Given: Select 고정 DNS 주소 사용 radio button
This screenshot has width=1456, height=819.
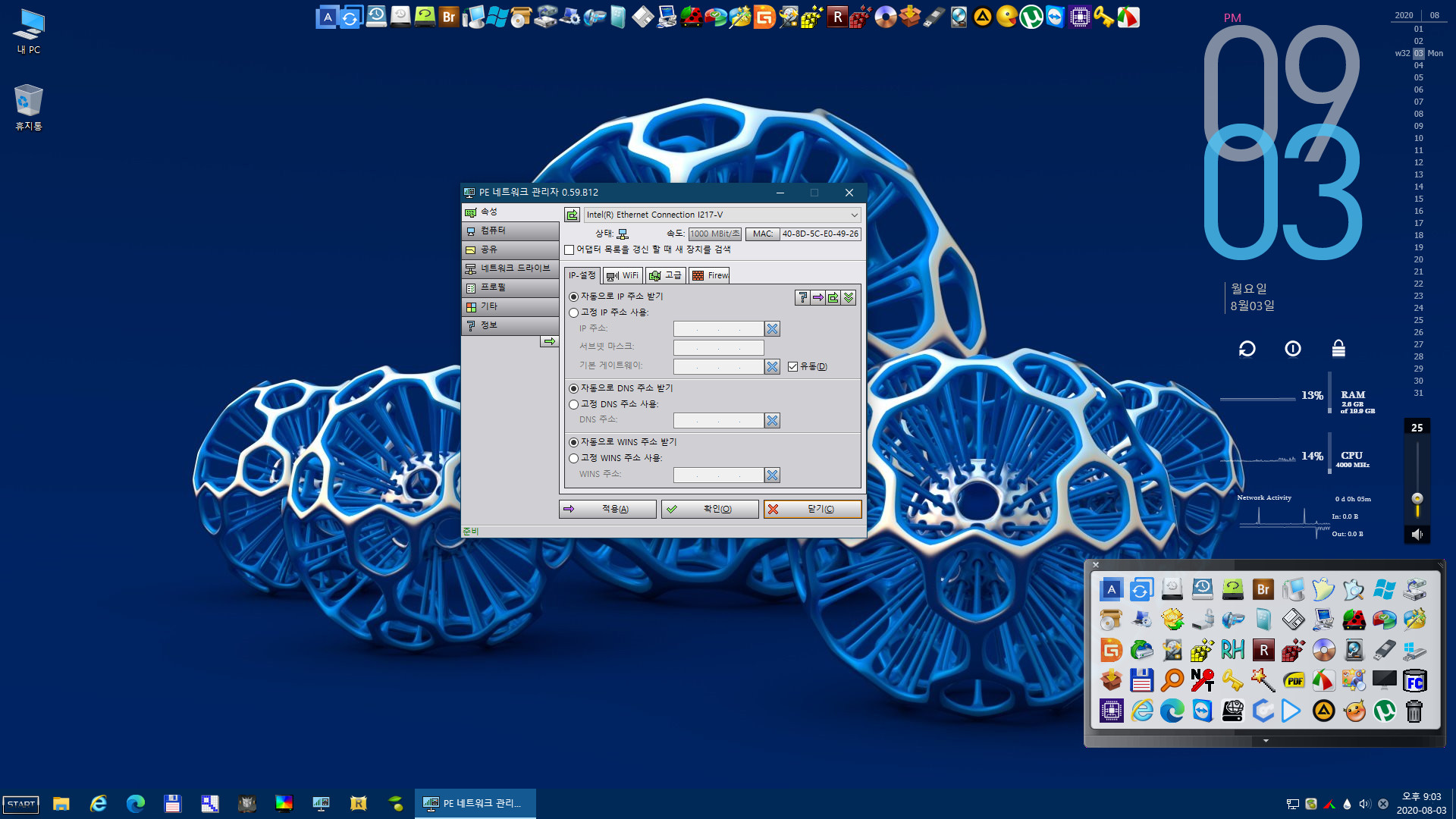Looking at the screenshot, I should pyautogui.click(x=574, y=405).
